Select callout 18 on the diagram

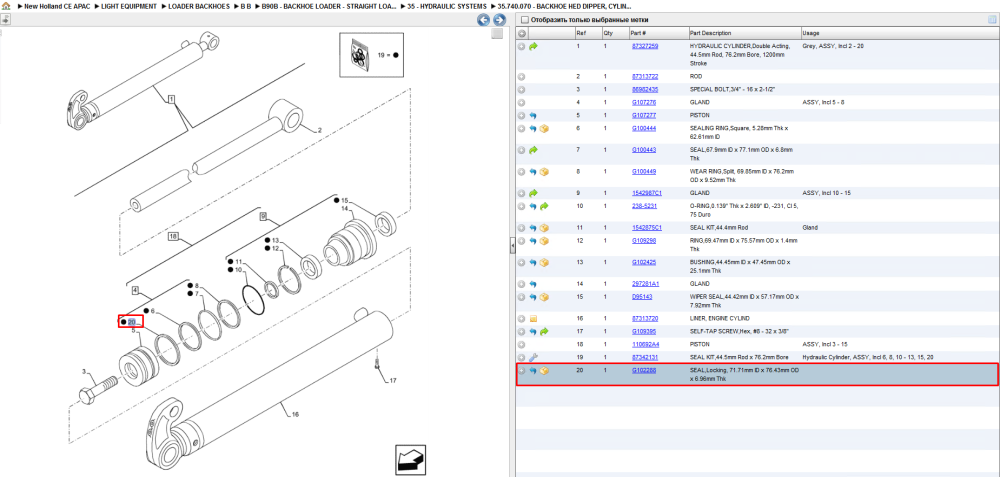173,237
